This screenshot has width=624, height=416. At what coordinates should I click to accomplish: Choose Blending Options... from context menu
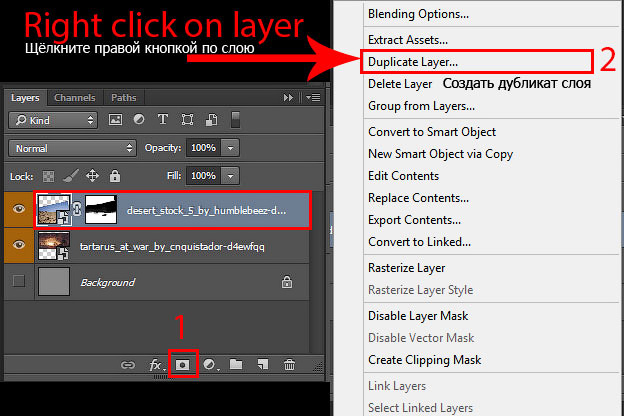(x=418, y=14)
